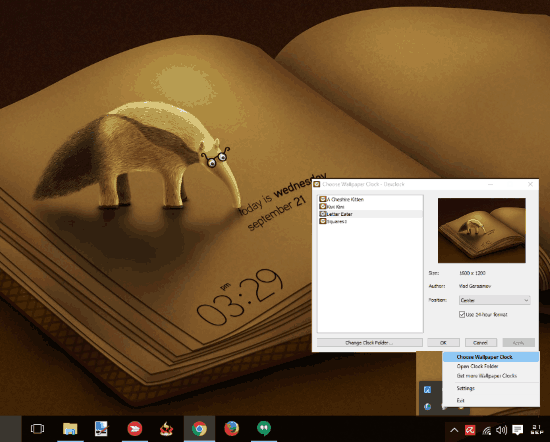
Task: Open Settings from the tray context menu
Action: 491,388
